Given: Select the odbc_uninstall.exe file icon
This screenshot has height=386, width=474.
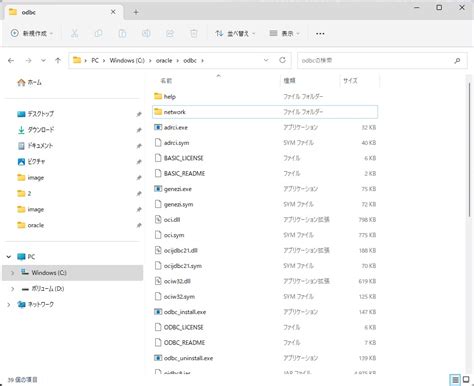Looking at the screenshot, I should [x=158, y=358].
